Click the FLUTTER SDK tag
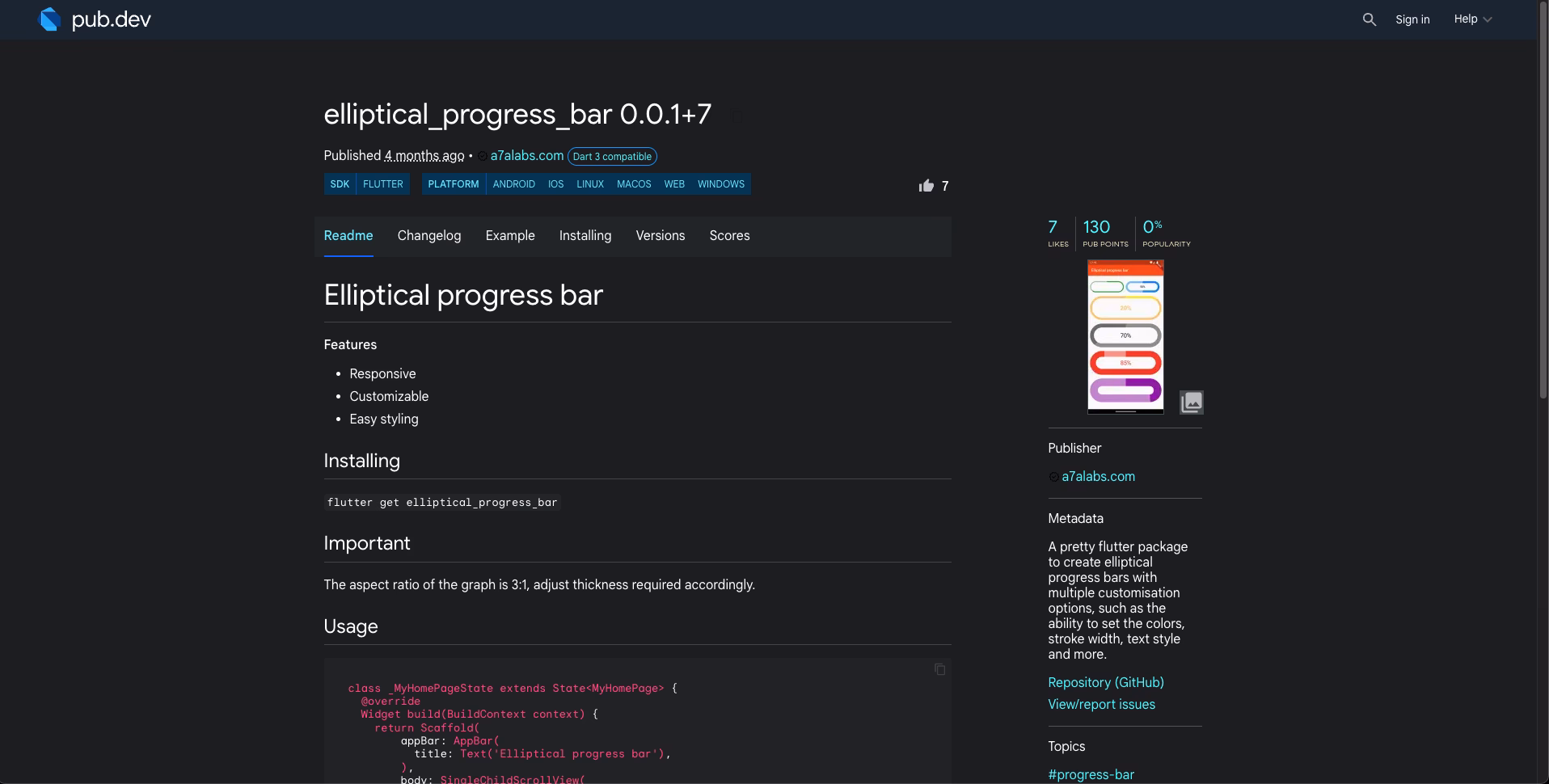This screenshot has height=784, width=1549. [x=383, y=184]
